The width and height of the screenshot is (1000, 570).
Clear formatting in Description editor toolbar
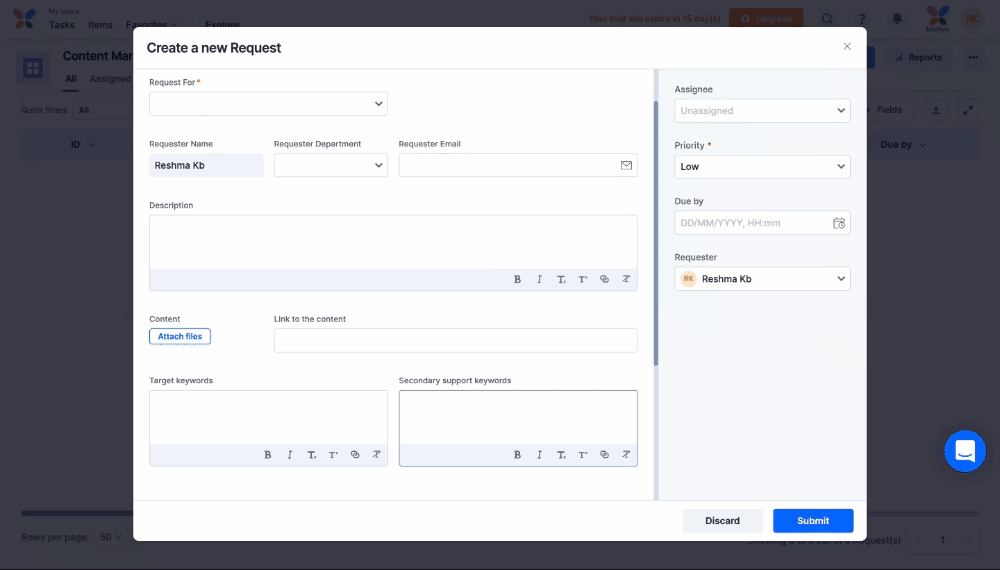click(x=626, y=279)
